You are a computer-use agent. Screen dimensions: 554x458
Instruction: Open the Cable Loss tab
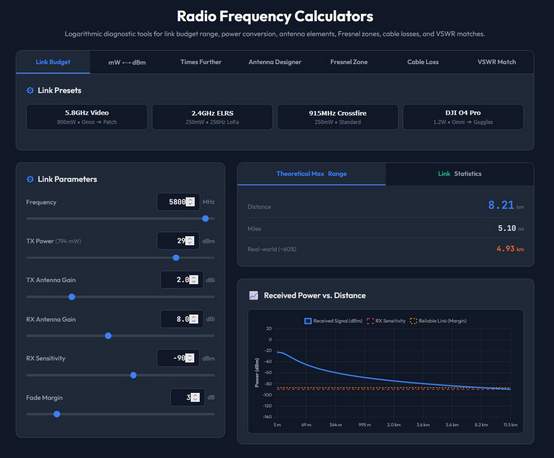pyautogui.click(x=423, y=62)
